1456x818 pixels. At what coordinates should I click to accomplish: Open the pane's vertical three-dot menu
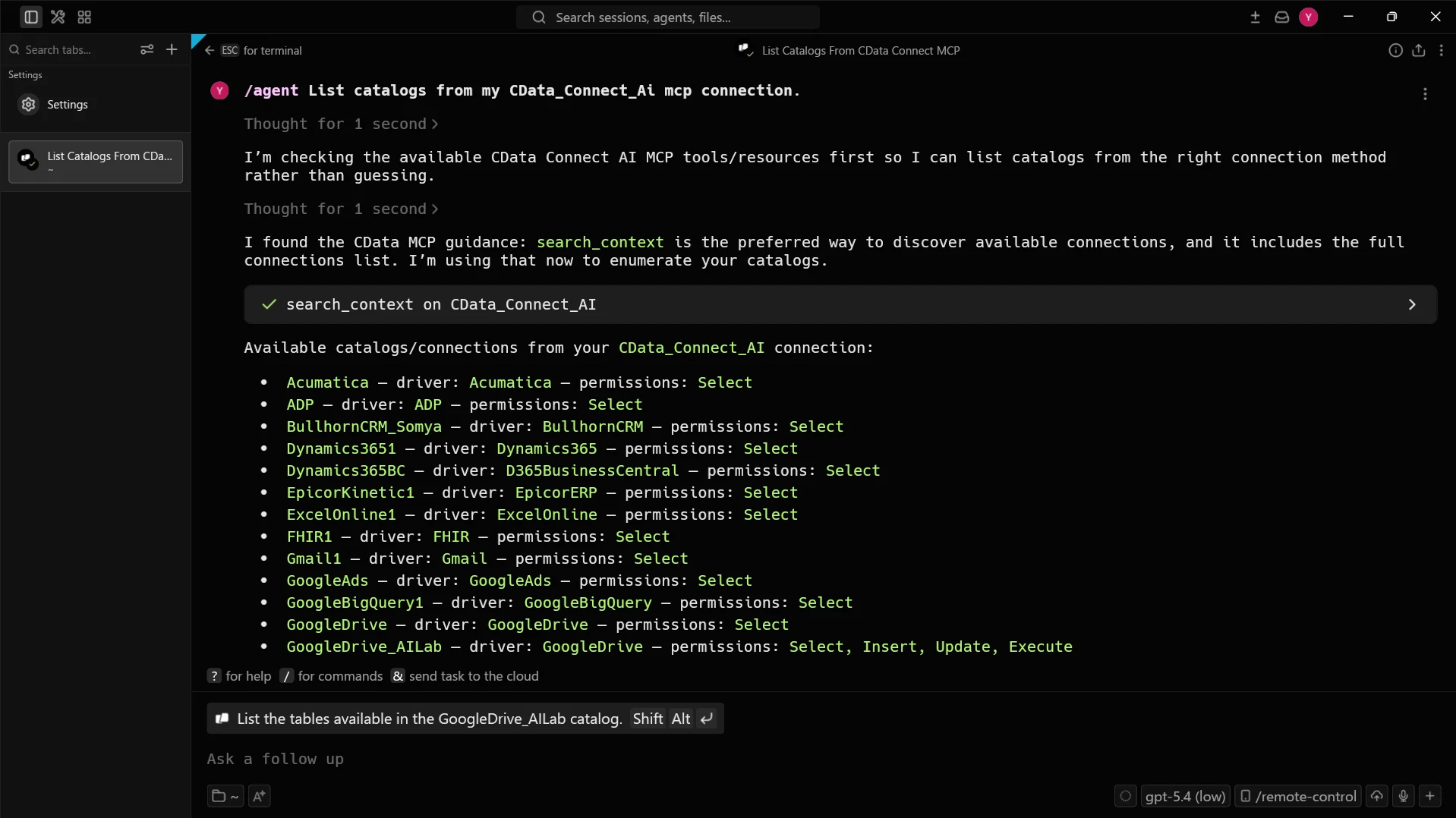[1441, 51]
